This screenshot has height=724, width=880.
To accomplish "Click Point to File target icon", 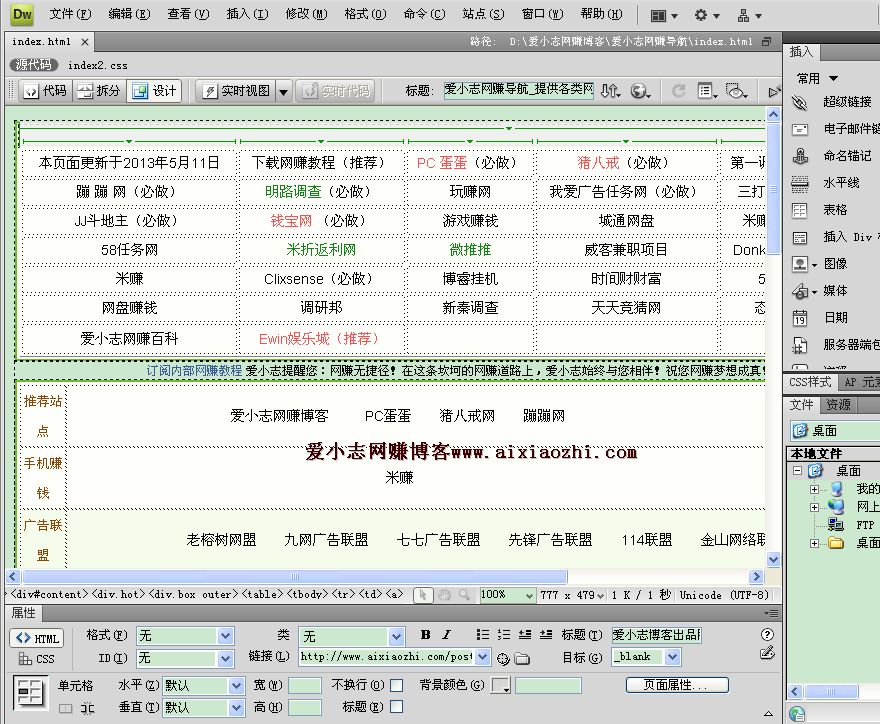I will [503, 659].
